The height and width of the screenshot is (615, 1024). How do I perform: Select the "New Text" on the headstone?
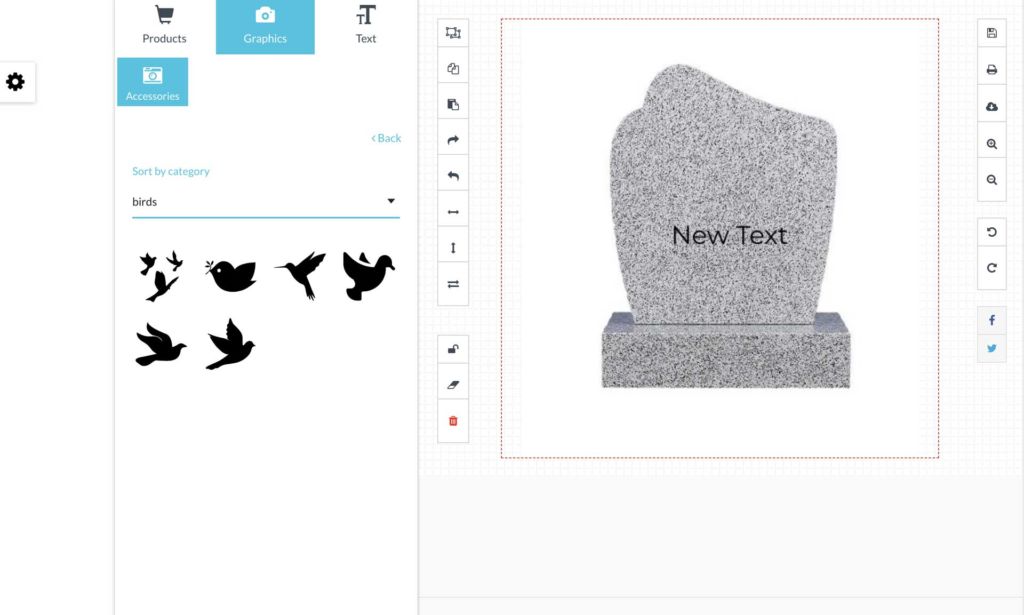point(729,236)
